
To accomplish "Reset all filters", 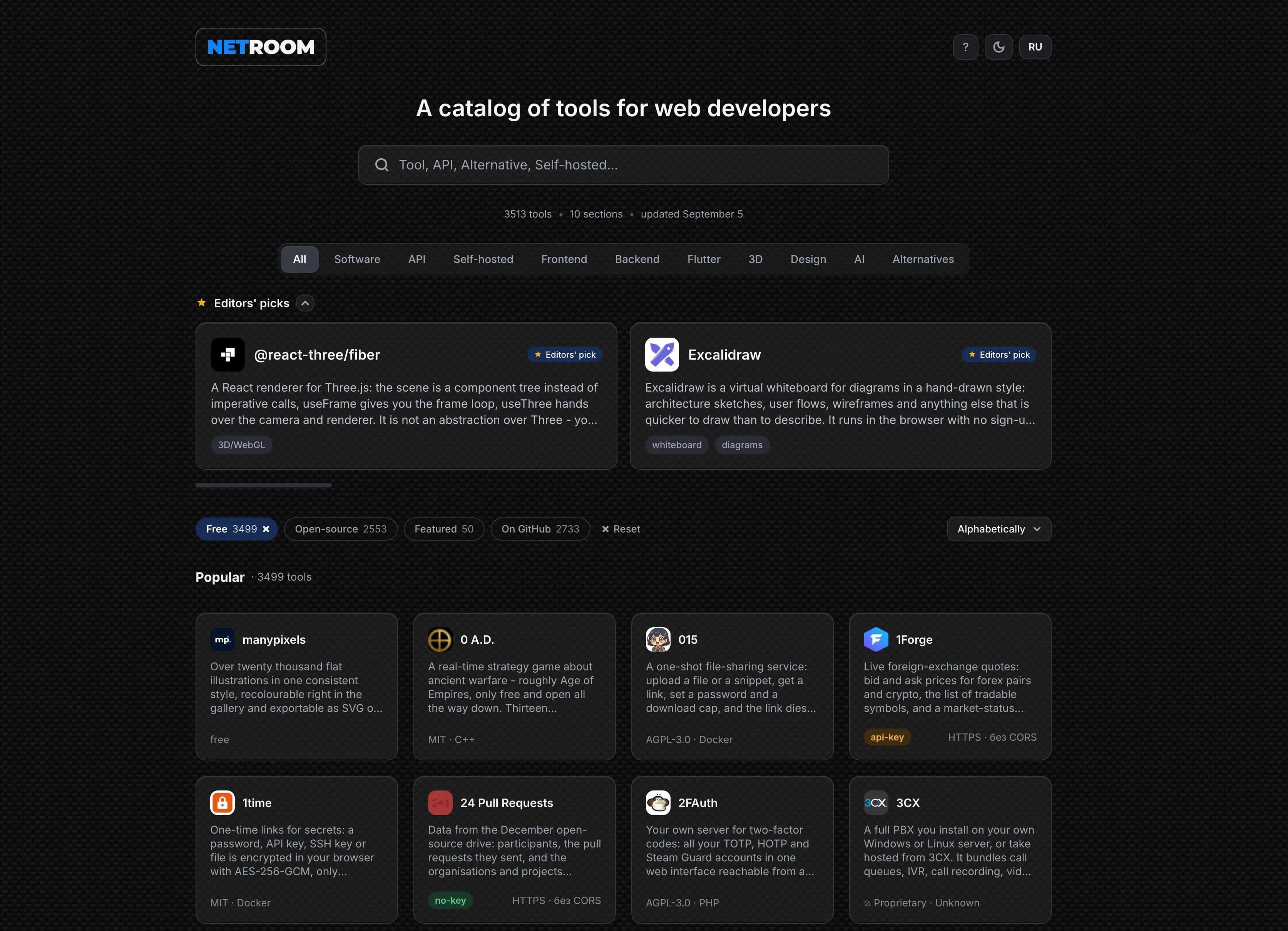I will point(621,529).
